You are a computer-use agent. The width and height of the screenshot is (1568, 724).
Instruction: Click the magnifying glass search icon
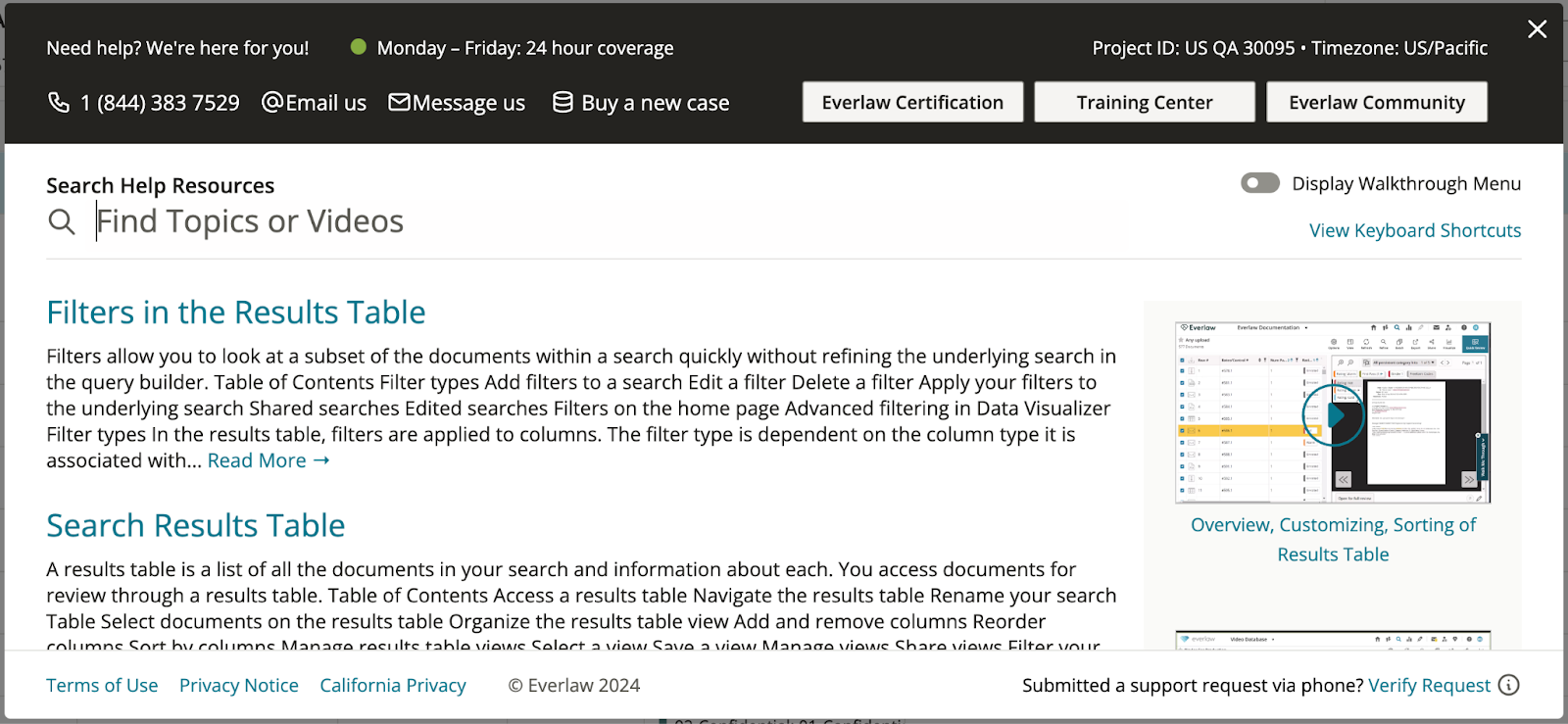[61, 221]
